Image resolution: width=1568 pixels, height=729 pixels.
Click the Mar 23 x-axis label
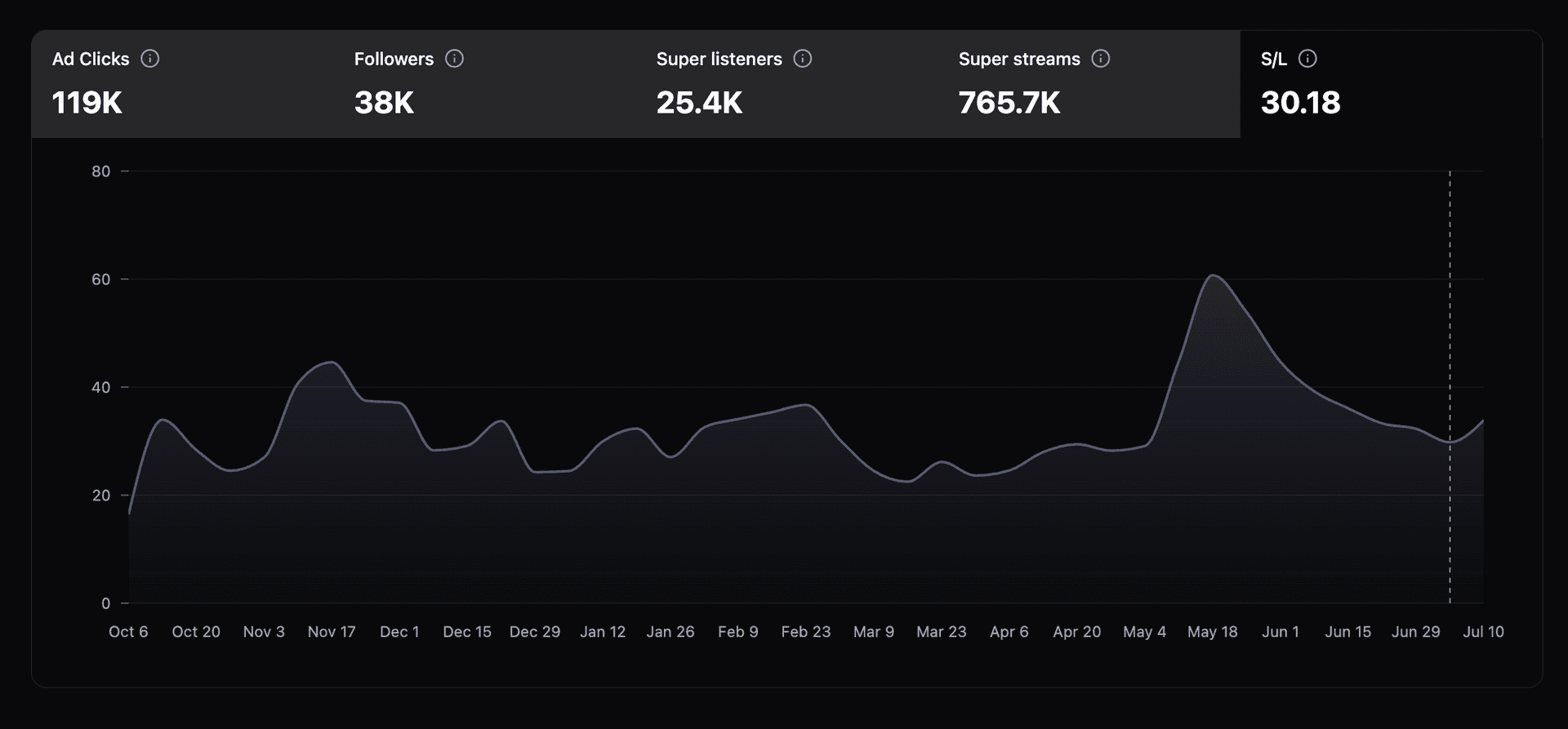tap(942, 632)
